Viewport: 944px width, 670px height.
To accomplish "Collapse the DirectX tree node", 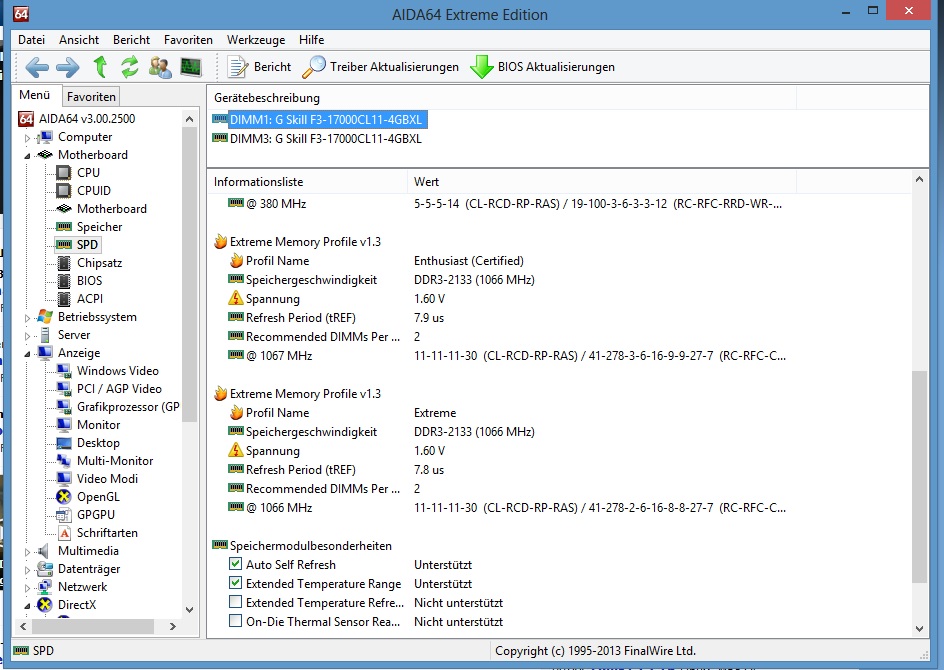I will tap(27, 606).
